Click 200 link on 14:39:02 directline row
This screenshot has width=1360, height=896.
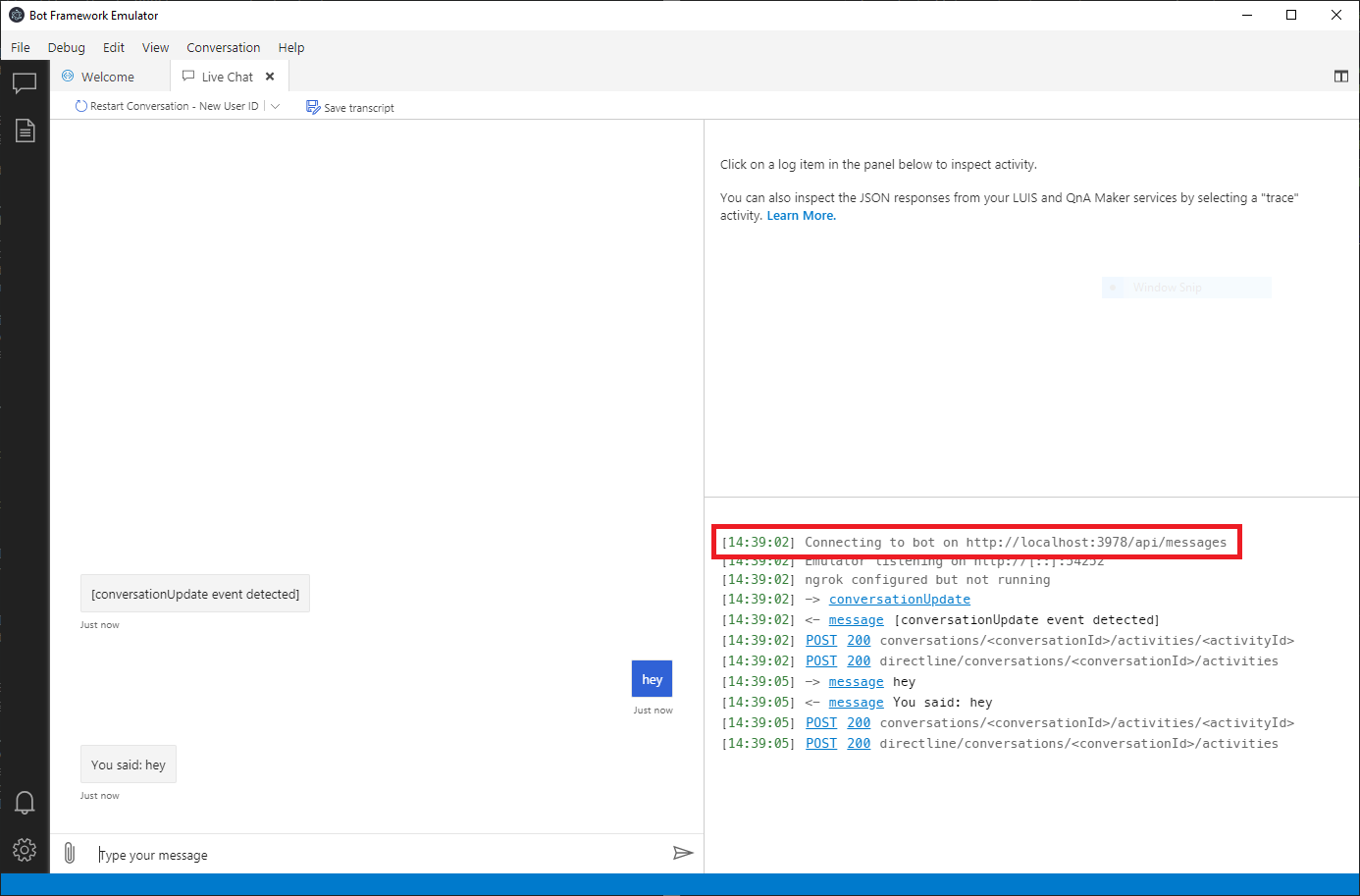[859, 661]
